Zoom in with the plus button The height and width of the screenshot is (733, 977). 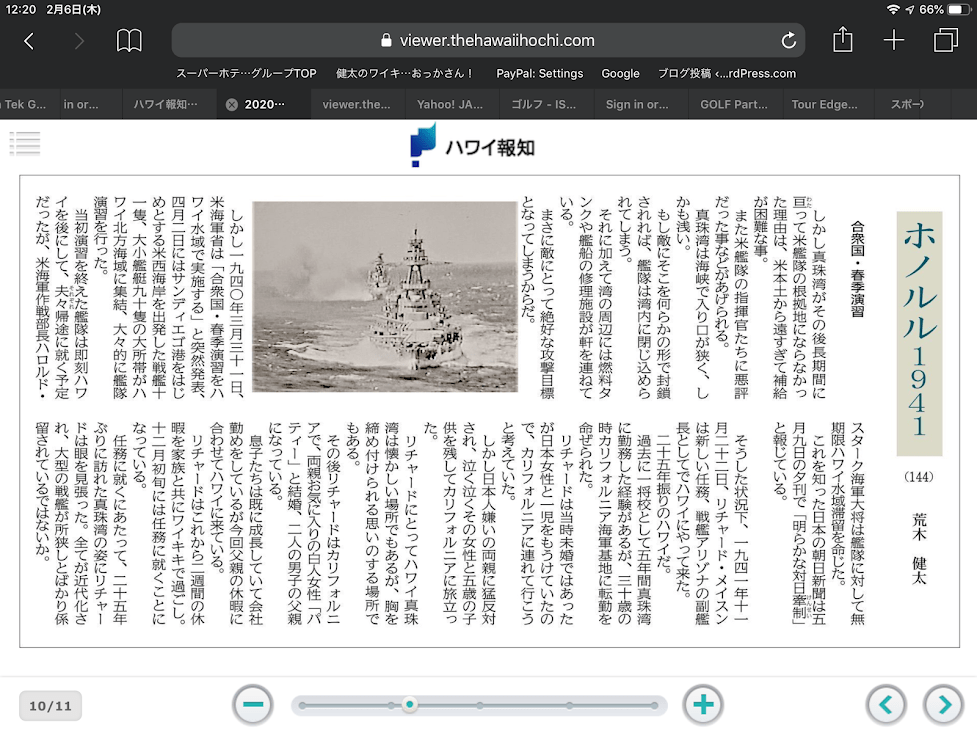coord(703,705)
